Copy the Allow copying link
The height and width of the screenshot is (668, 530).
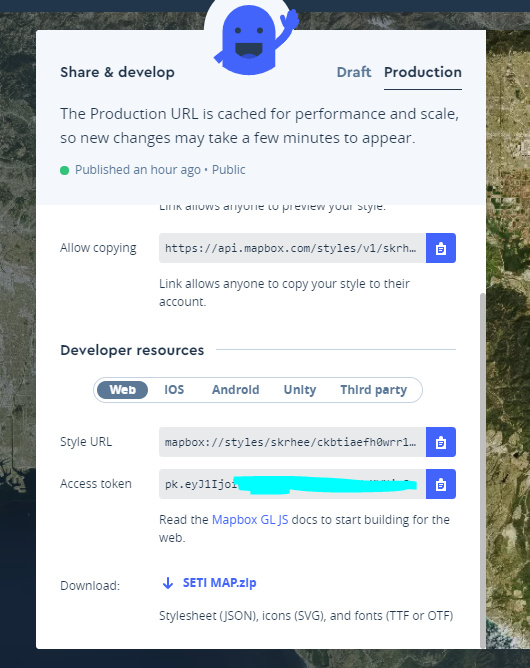point(441,248)
